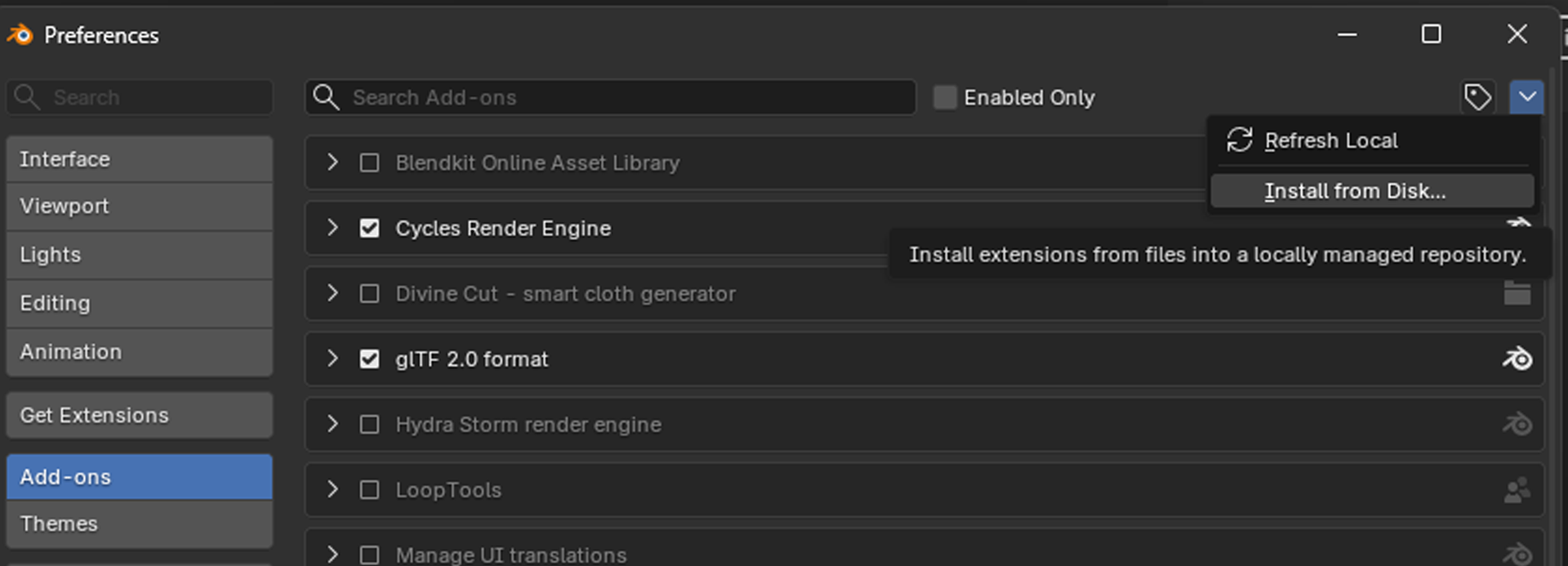Select the Add-ons preferences section
The width and height of the screenshot is (1568, 566).
tap(140, 477)
